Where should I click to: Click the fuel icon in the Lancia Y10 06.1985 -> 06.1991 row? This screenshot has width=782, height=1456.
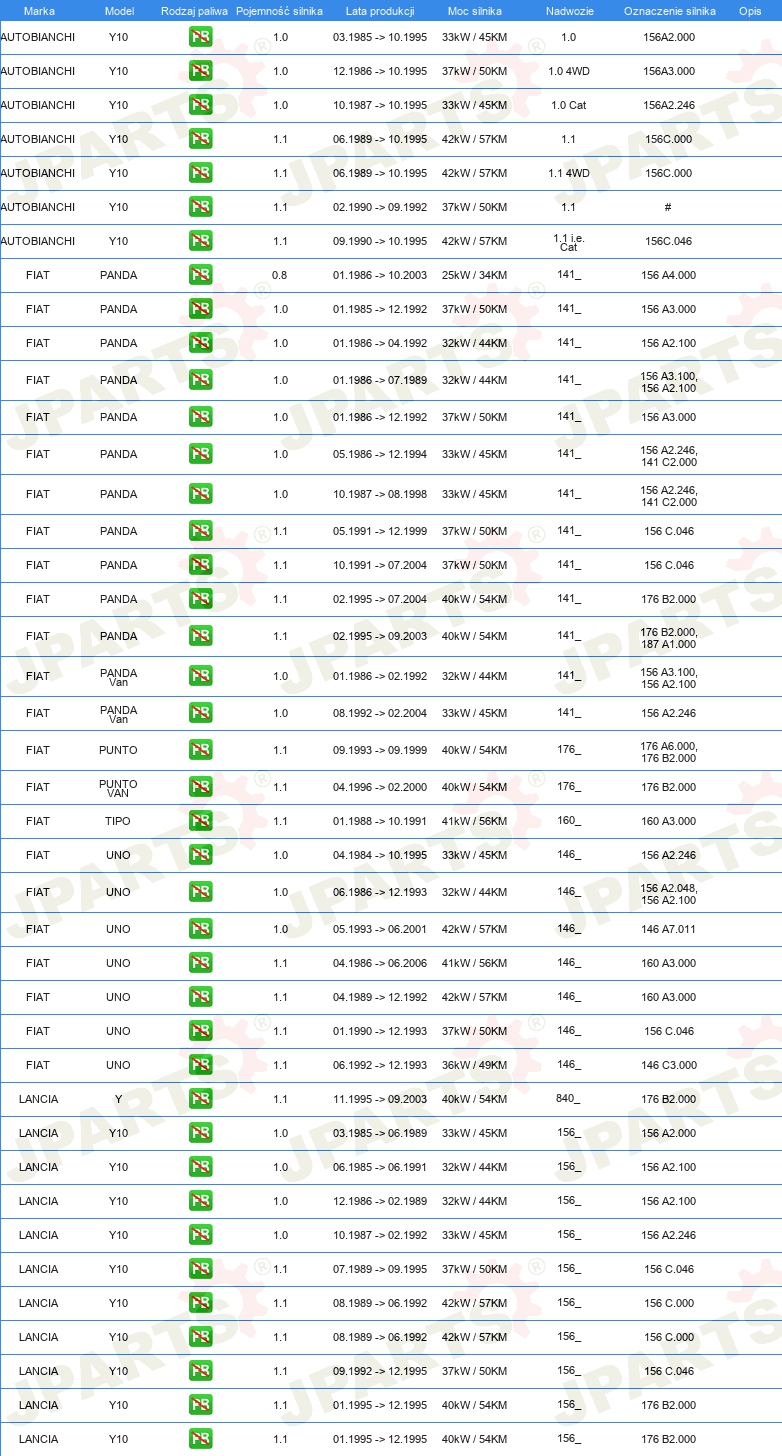click(x=200, y=1167)
